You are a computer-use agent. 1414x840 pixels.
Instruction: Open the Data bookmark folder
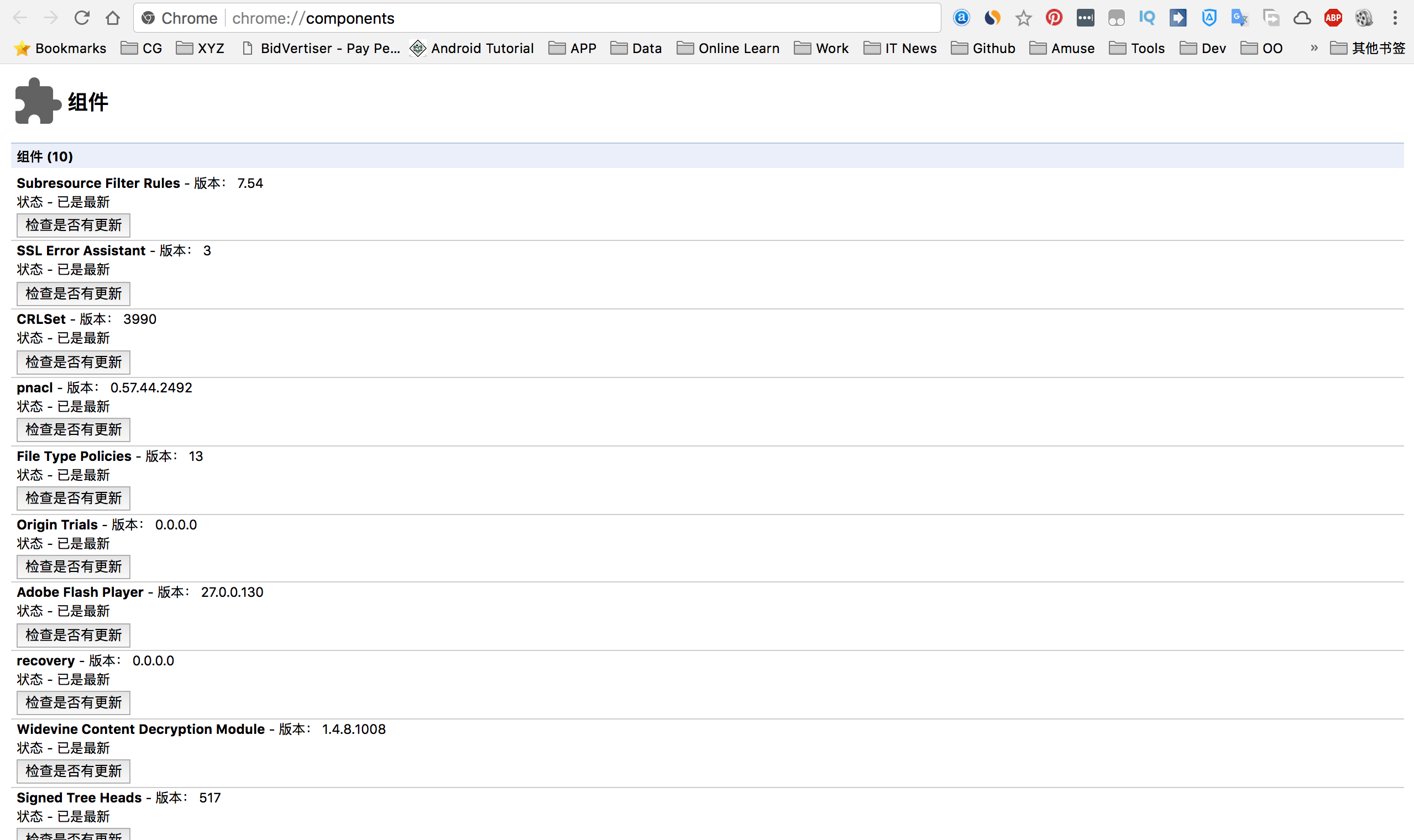636,49
